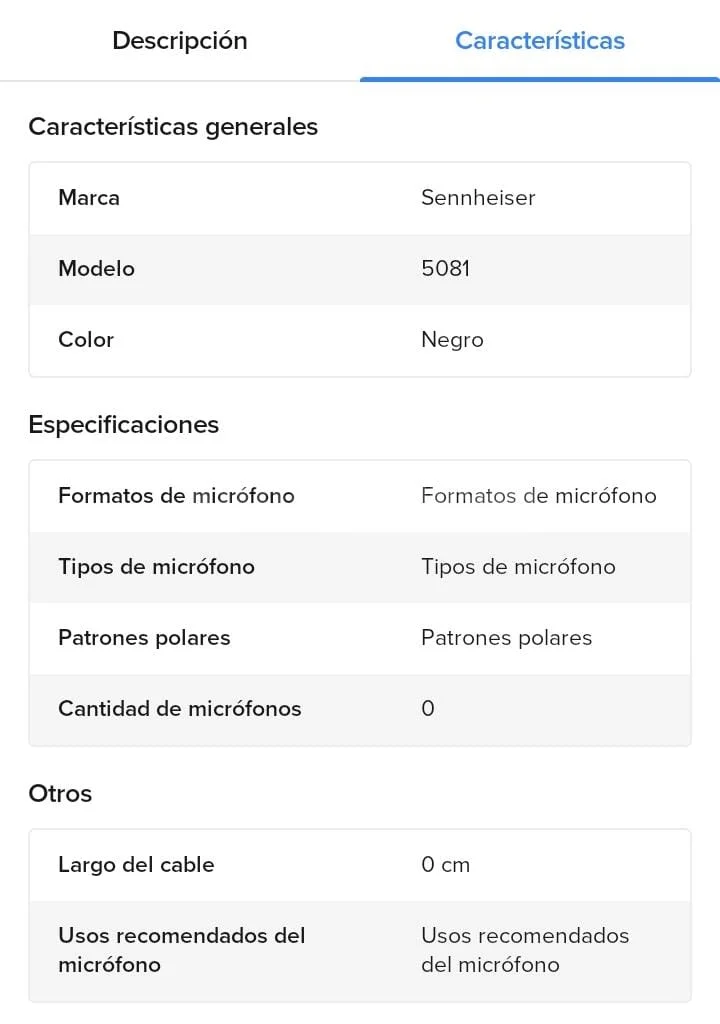Click the non-bold Patrones polares value
Viewport: 720px width, 1024px height.
(x=506, y=638)
